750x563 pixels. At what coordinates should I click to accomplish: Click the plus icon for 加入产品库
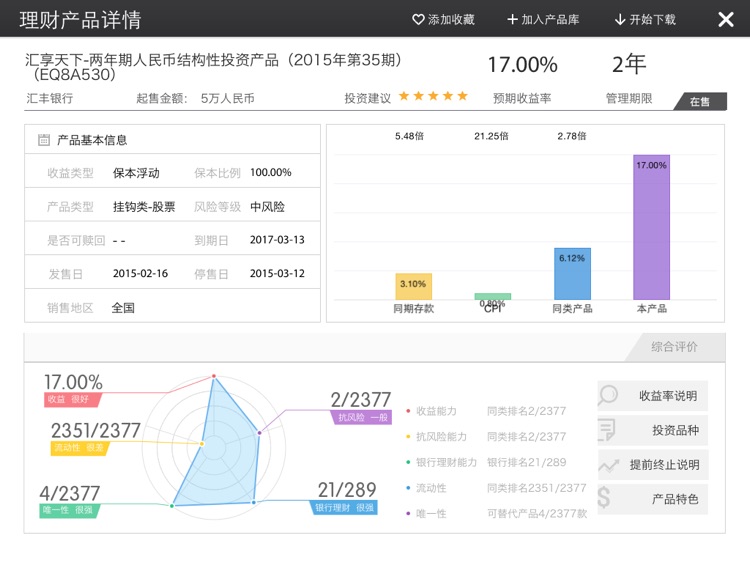coord(512,19)
